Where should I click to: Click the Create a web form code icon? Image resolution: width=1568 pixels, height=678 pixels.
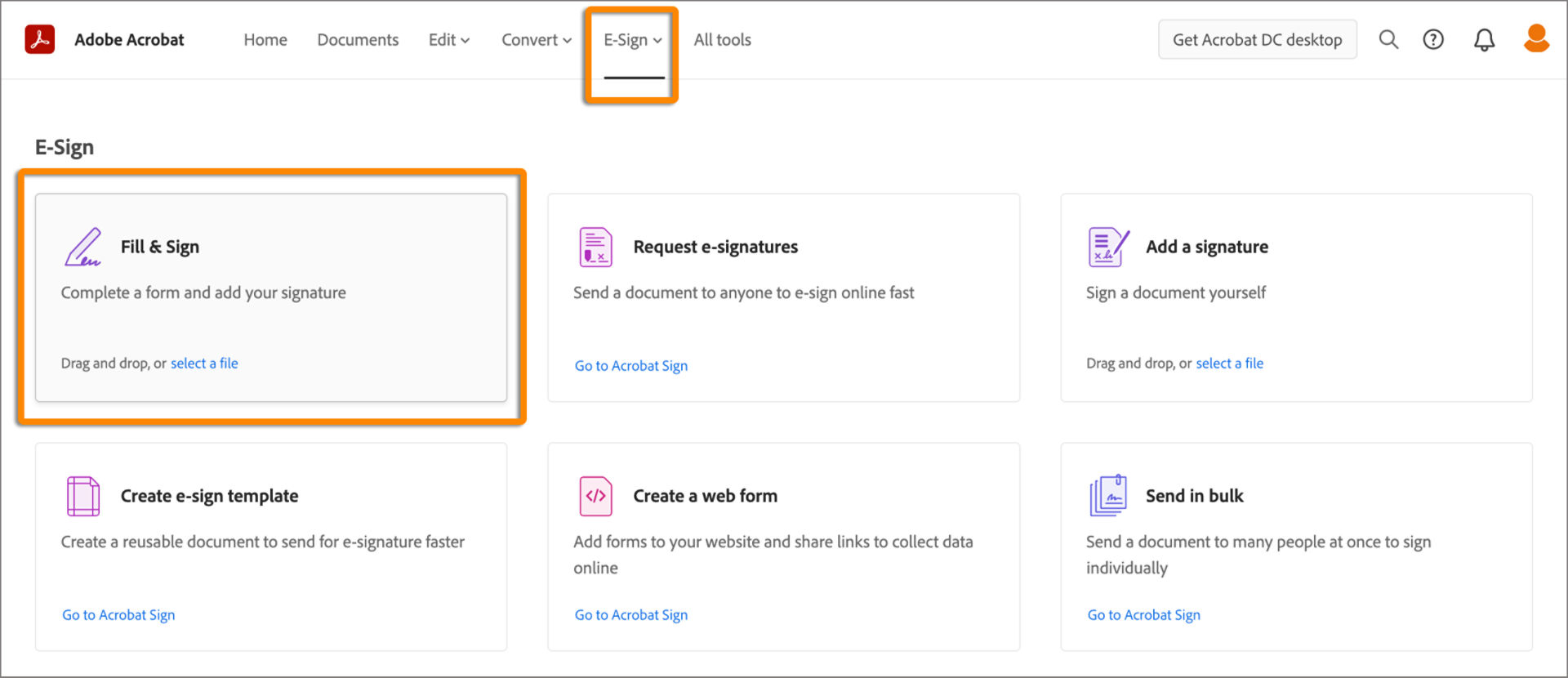click(595, 496)
